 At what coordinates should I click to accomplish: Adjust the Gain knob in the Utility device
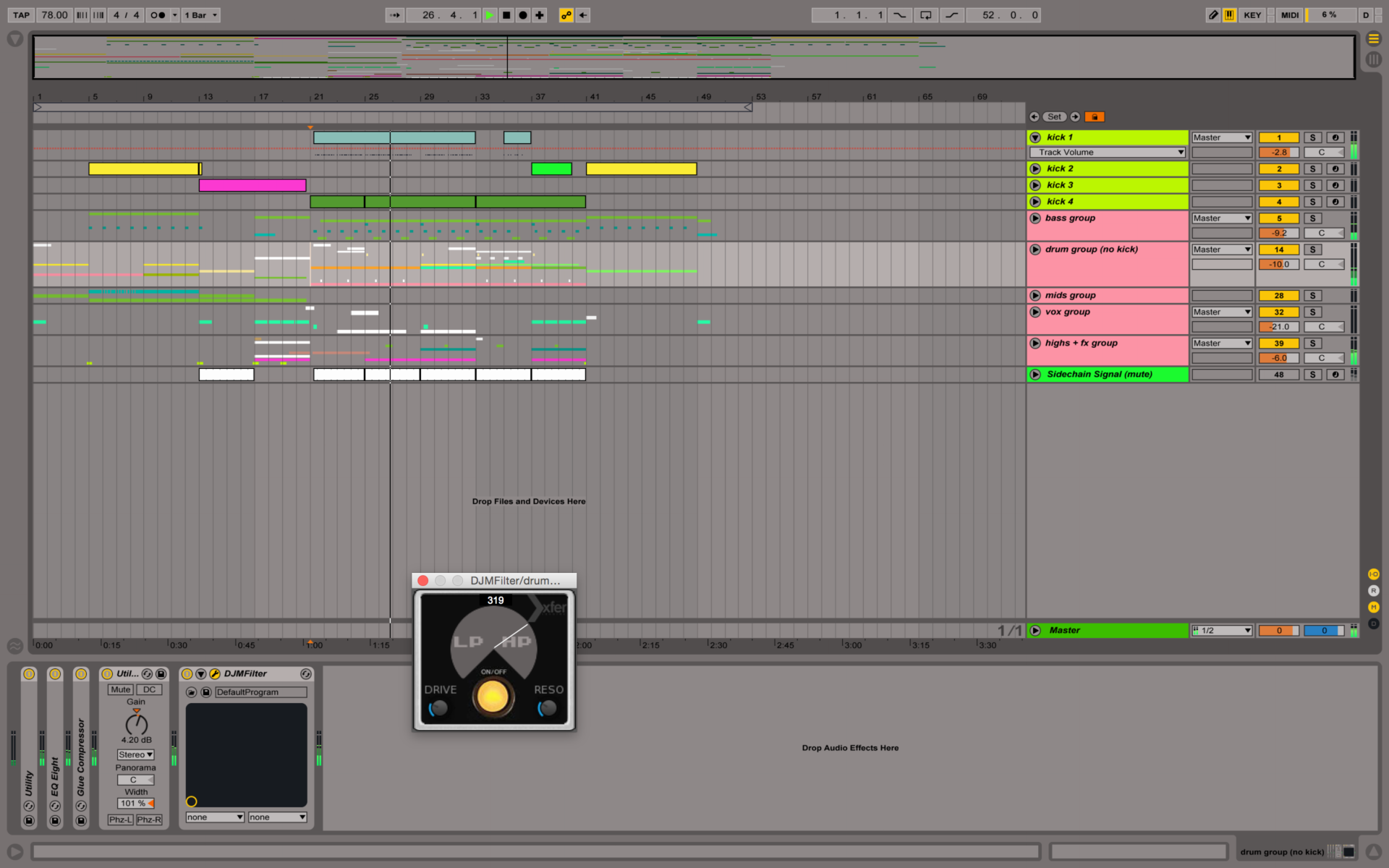[x=135, y=726]
